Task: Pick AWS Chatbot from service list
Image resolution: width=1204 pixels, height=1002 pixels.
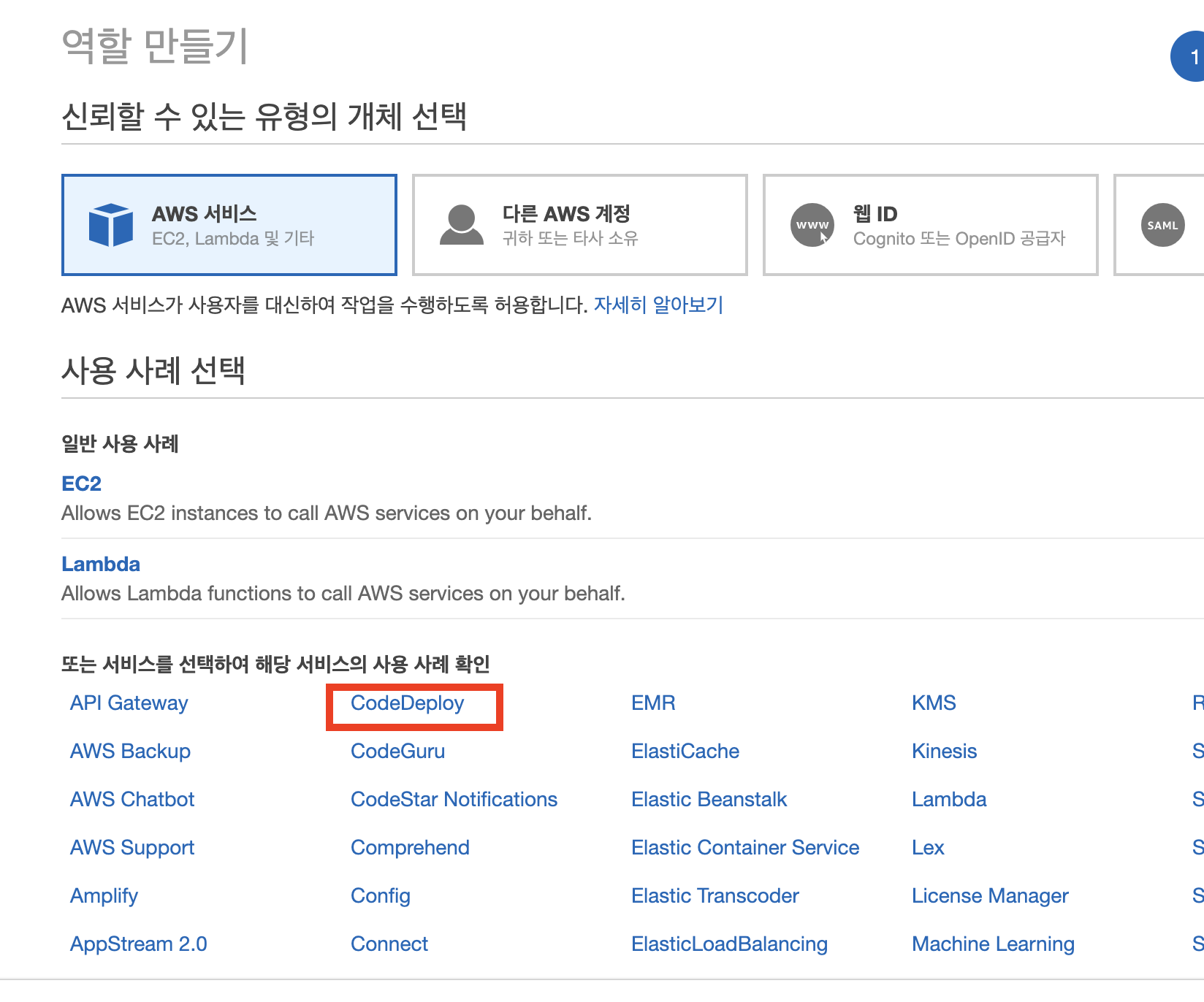Action: tap(132, 799)
